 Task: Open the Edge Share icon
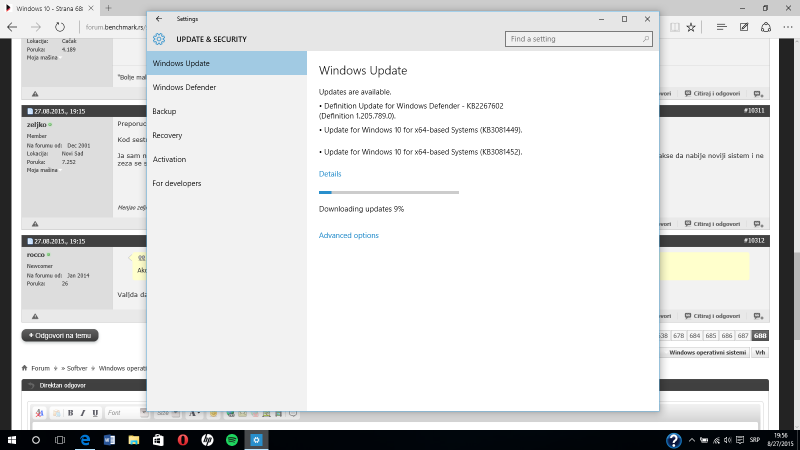pos(766,27)
